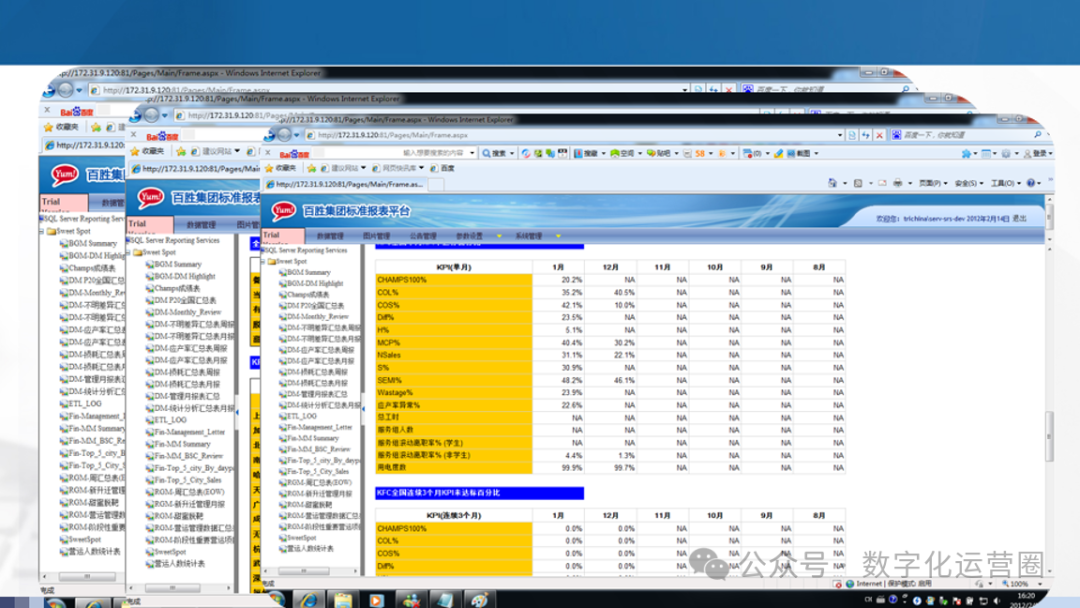Open 数据管理 menu in front window
The height and width of the screenshot is (608, 1080).
[330, 236]
